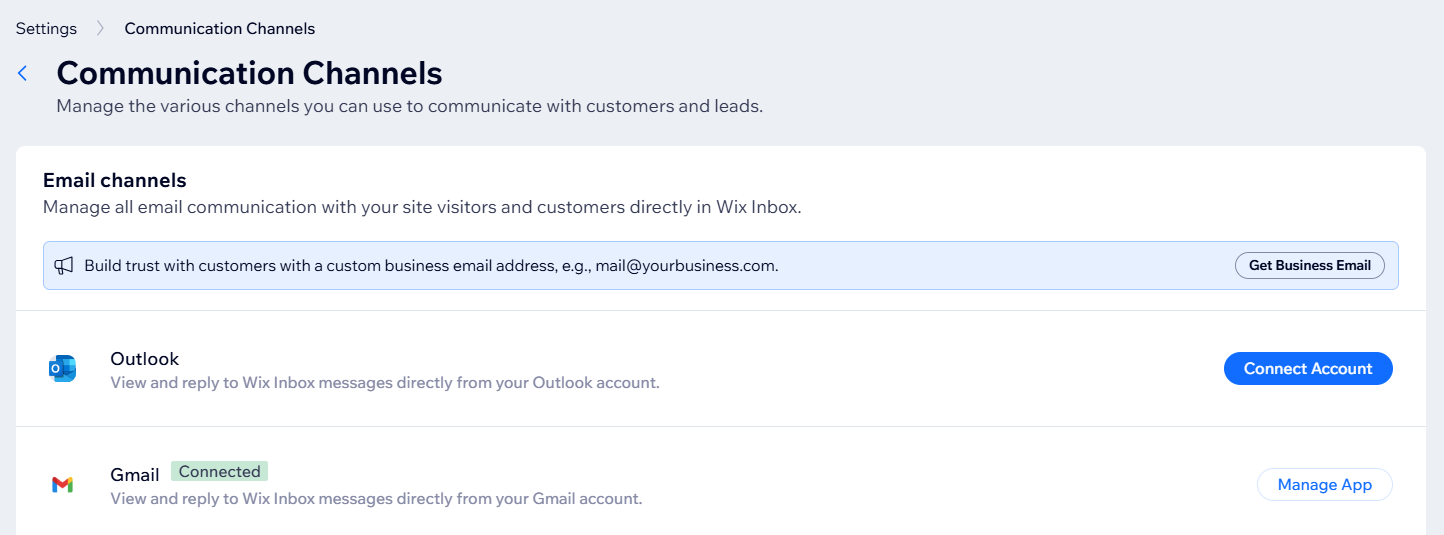Go to Settings via the breadcrumb
The image size is (1444, 535).
click(x=46, y=28)
